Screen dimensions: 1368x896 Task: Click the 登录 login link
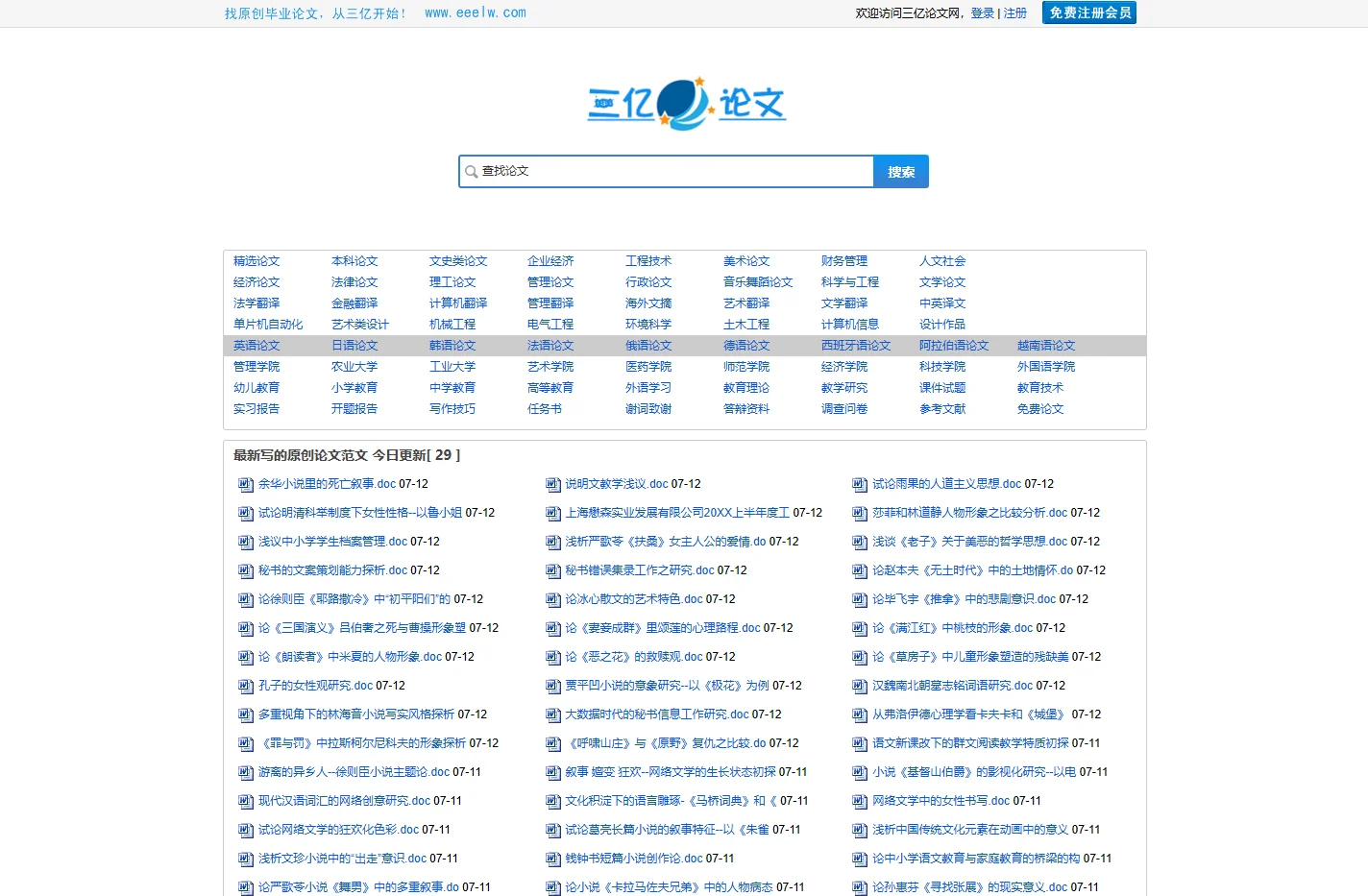pos(983,13)
